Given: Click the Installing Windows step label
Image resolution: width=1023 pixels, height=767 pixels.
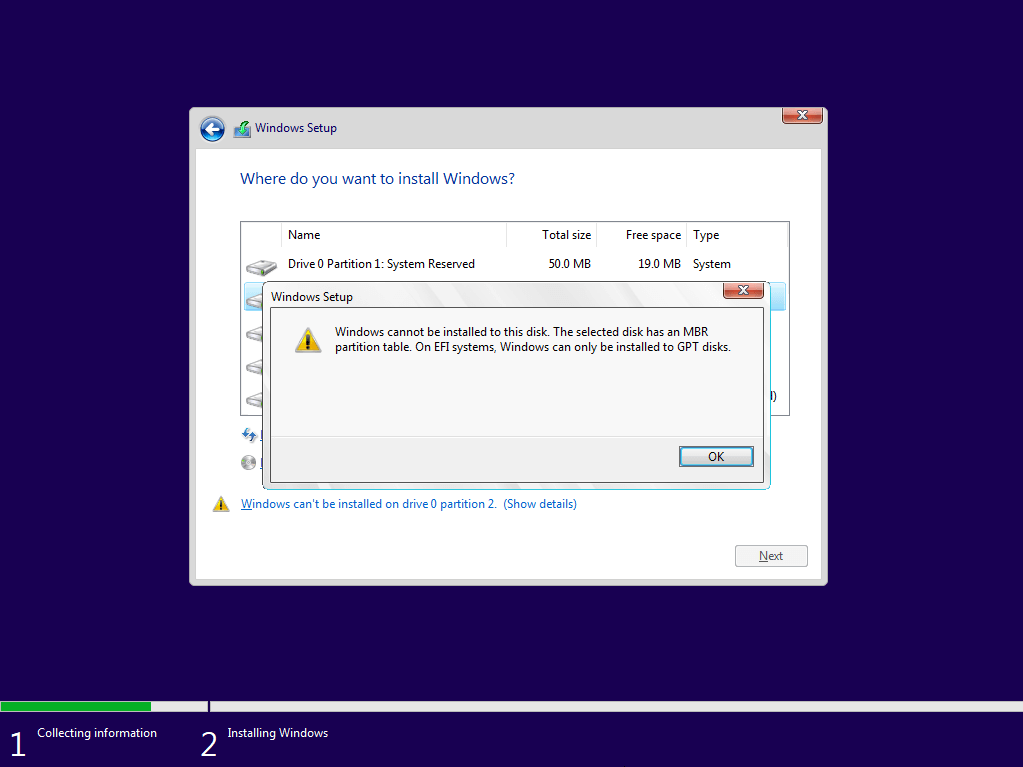Looking at the screenshot, I should coord(277,733).
